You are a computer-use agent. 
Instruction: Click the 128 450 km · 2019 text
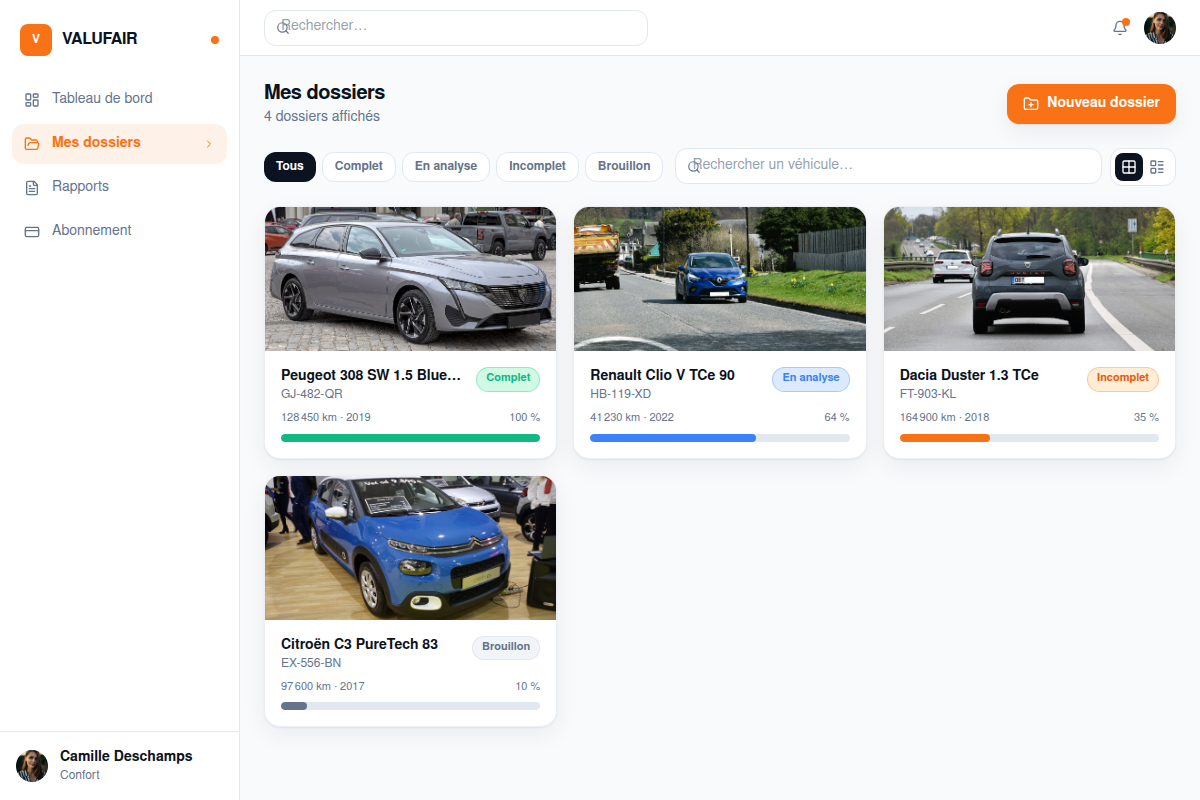pyautogui.click(x=326, y=417)
